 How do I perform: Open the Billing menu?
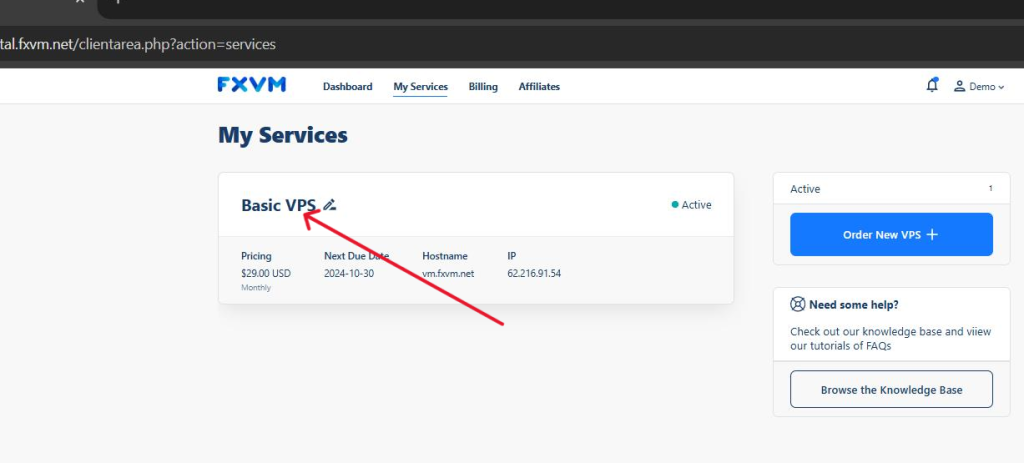[x=483, y=87]
